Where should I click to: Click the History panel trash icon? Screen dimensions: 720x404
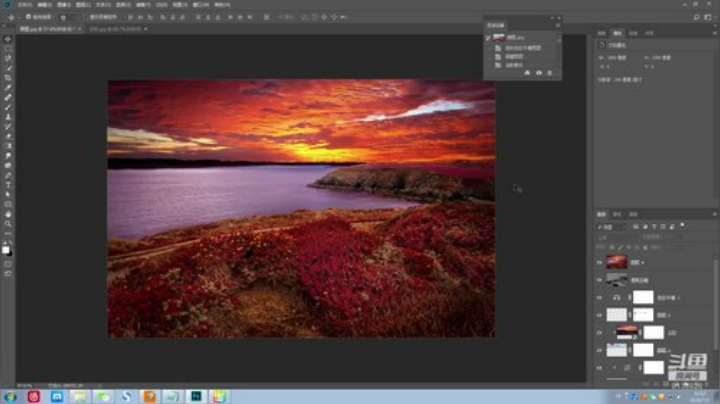(x=550, y=73)
